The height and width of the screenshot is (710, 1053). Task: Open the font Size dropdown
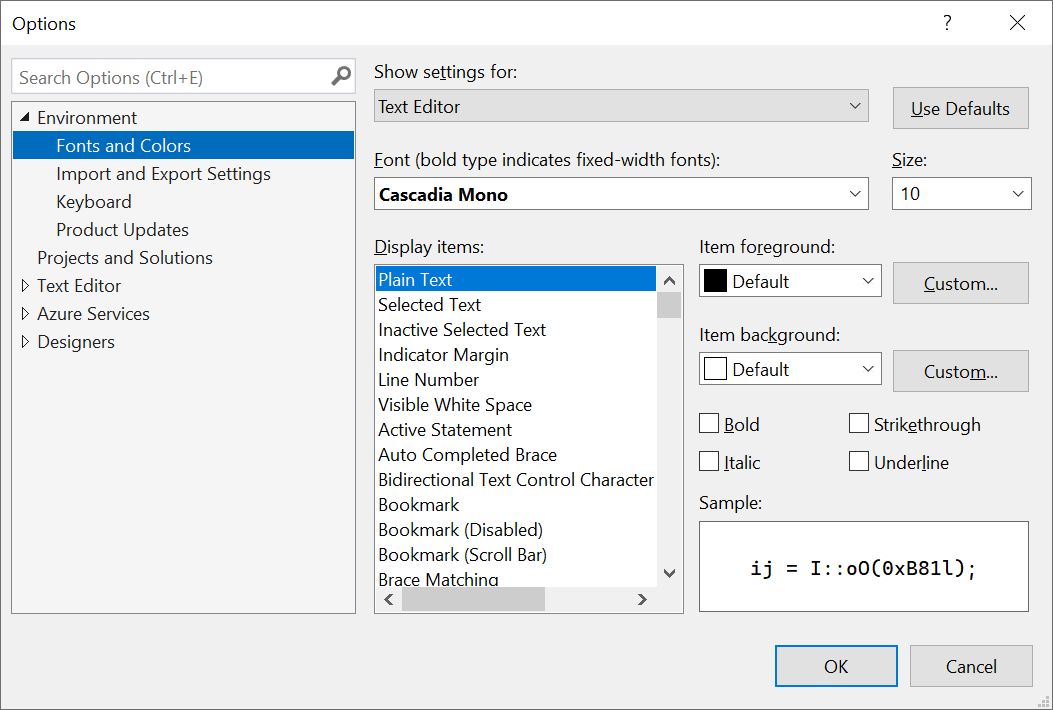click(x=961, y=194)
